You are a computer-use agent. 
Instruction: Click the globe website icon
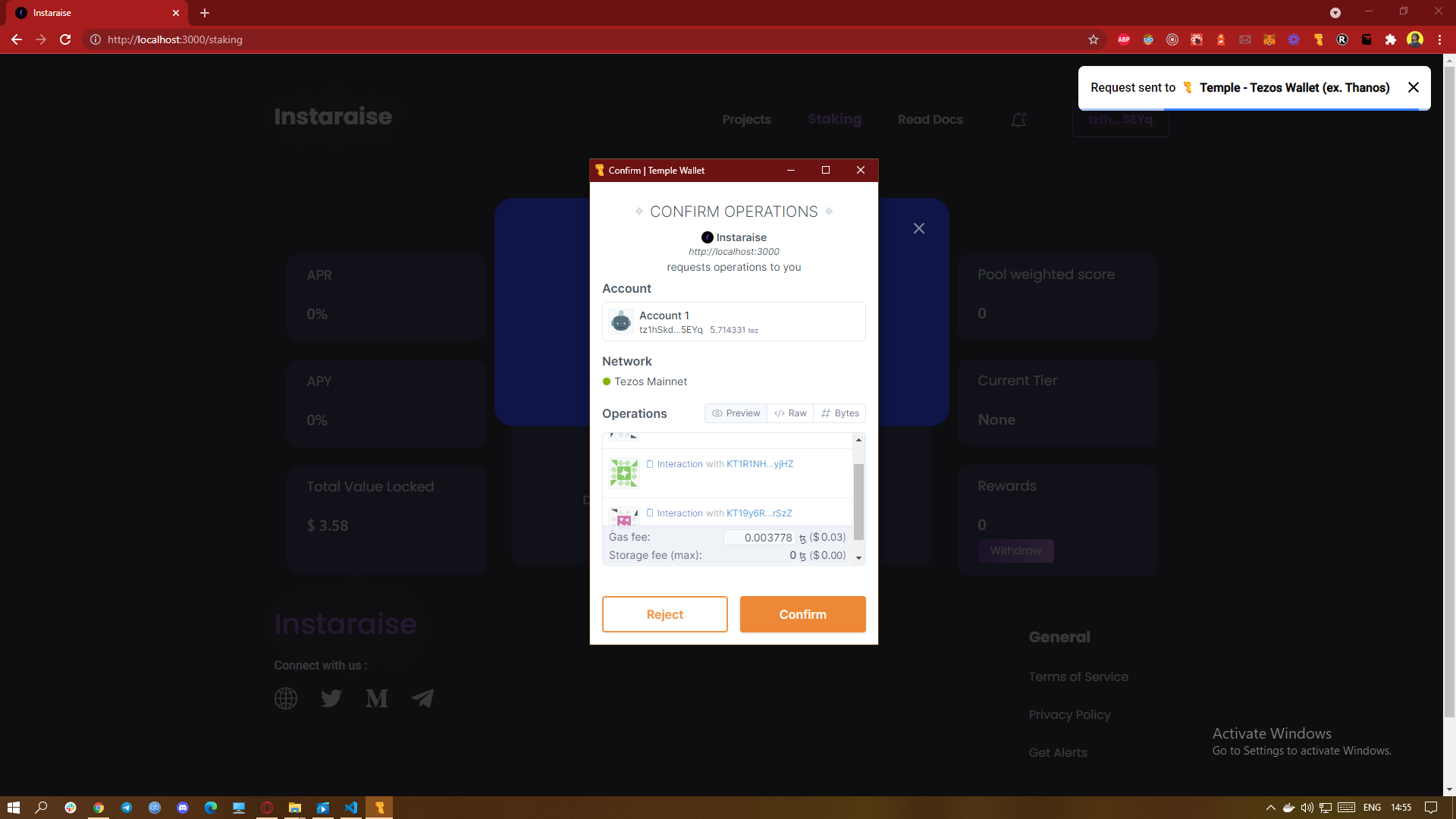point(286,698)
